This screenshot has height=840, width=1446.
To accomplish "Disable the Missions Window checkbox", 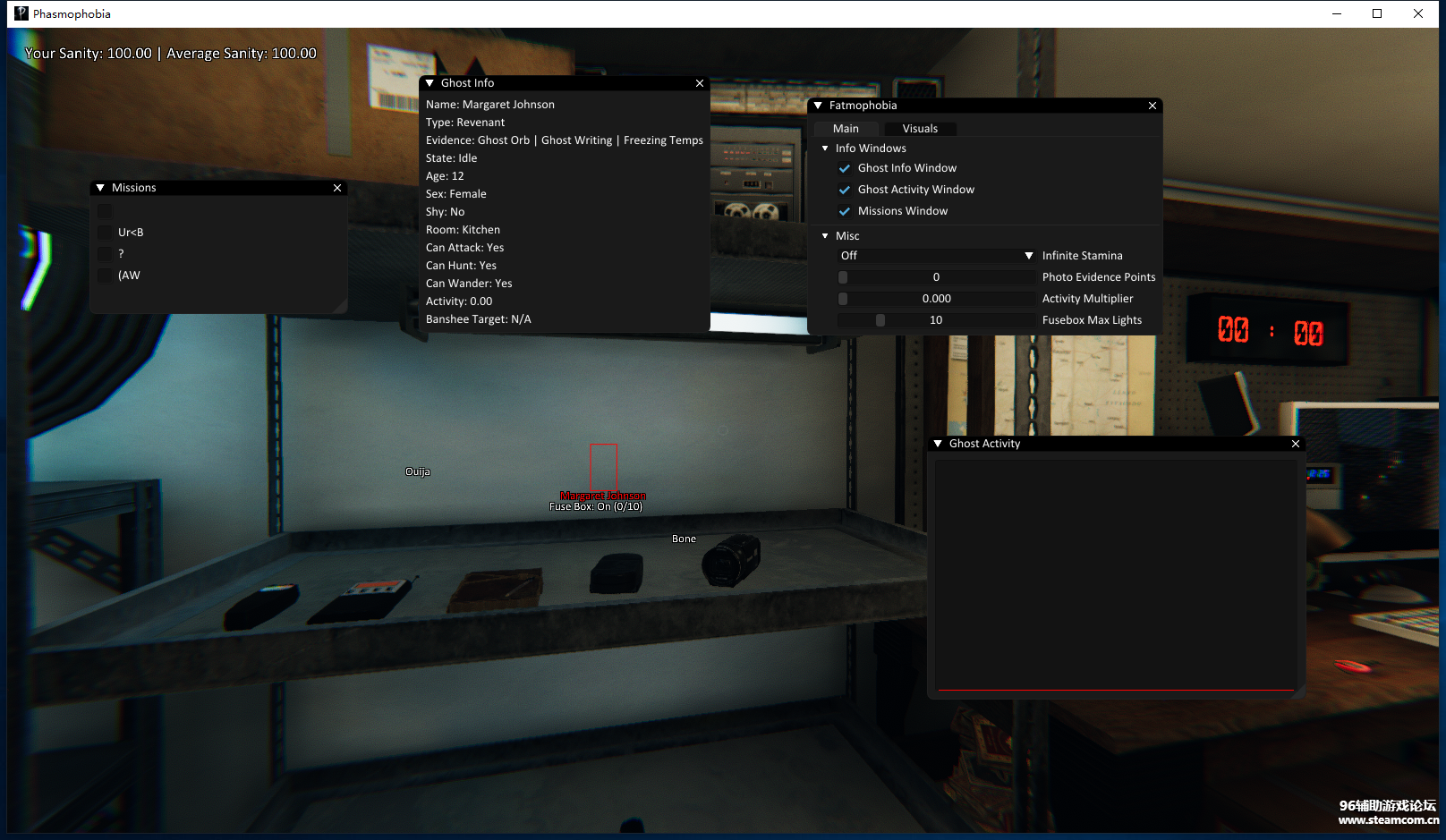I will pos(844,211).
